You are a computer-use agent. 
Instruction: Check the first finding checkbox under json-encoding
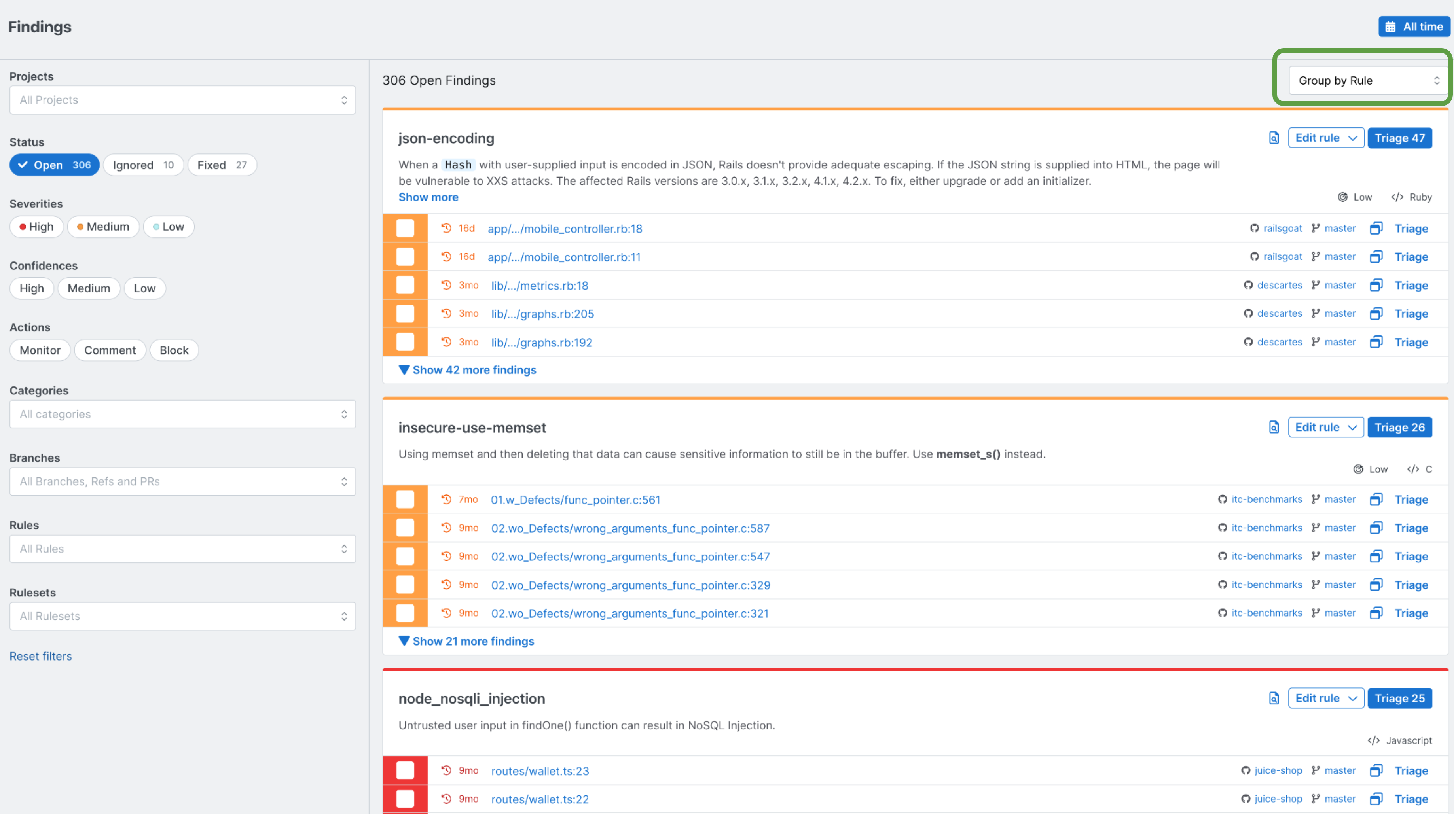[x=405, y=228]
